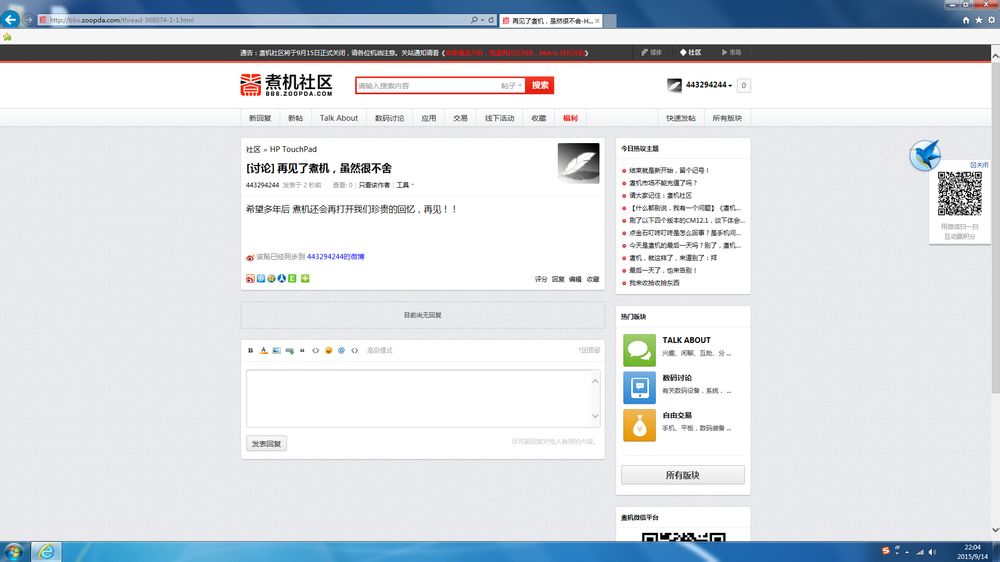Screen dimensions: 1000x562
Task: Click the red 搜索 search button
Action: [540, 85]
